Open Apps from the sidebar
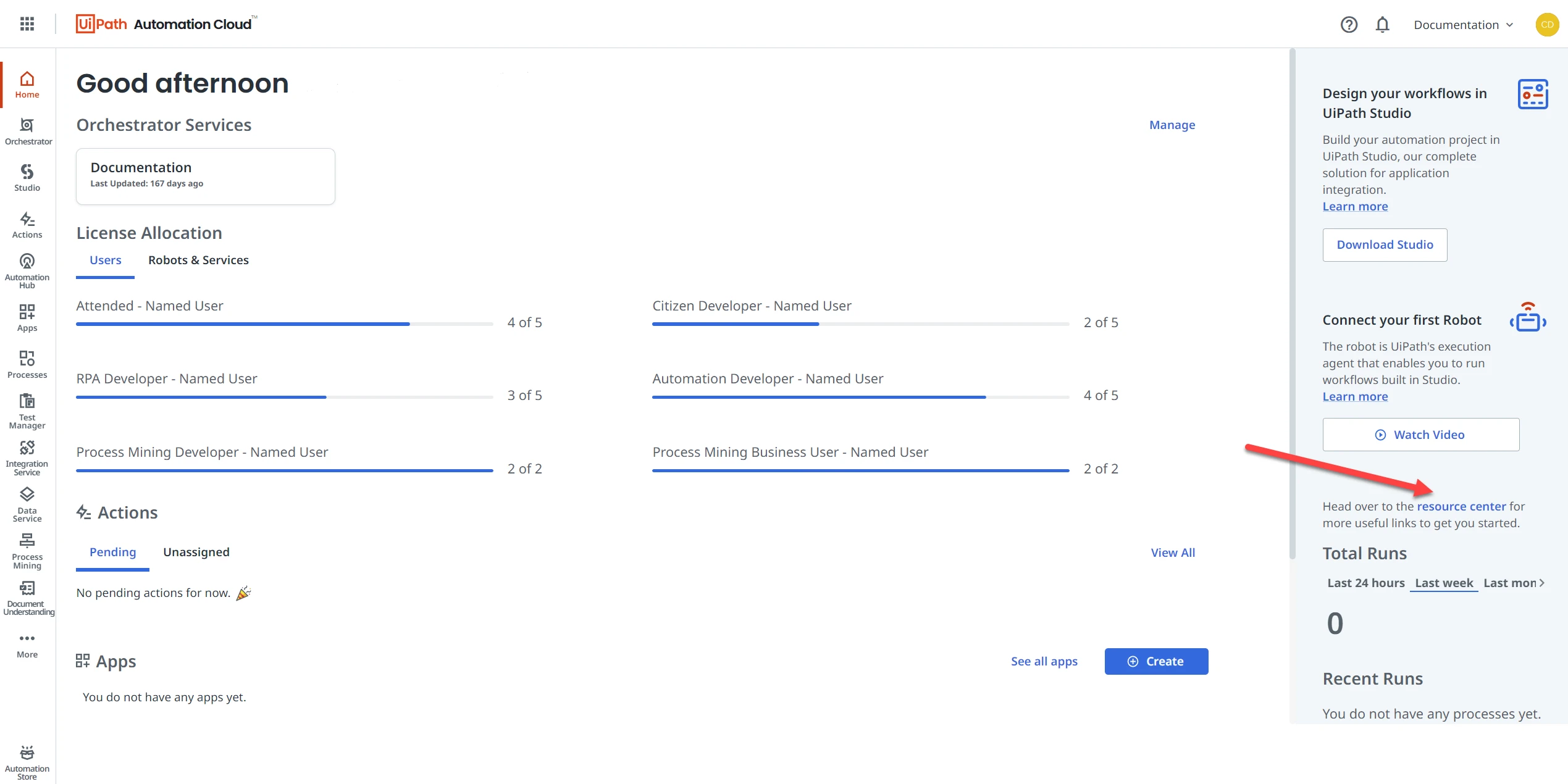 pos(27,319)
